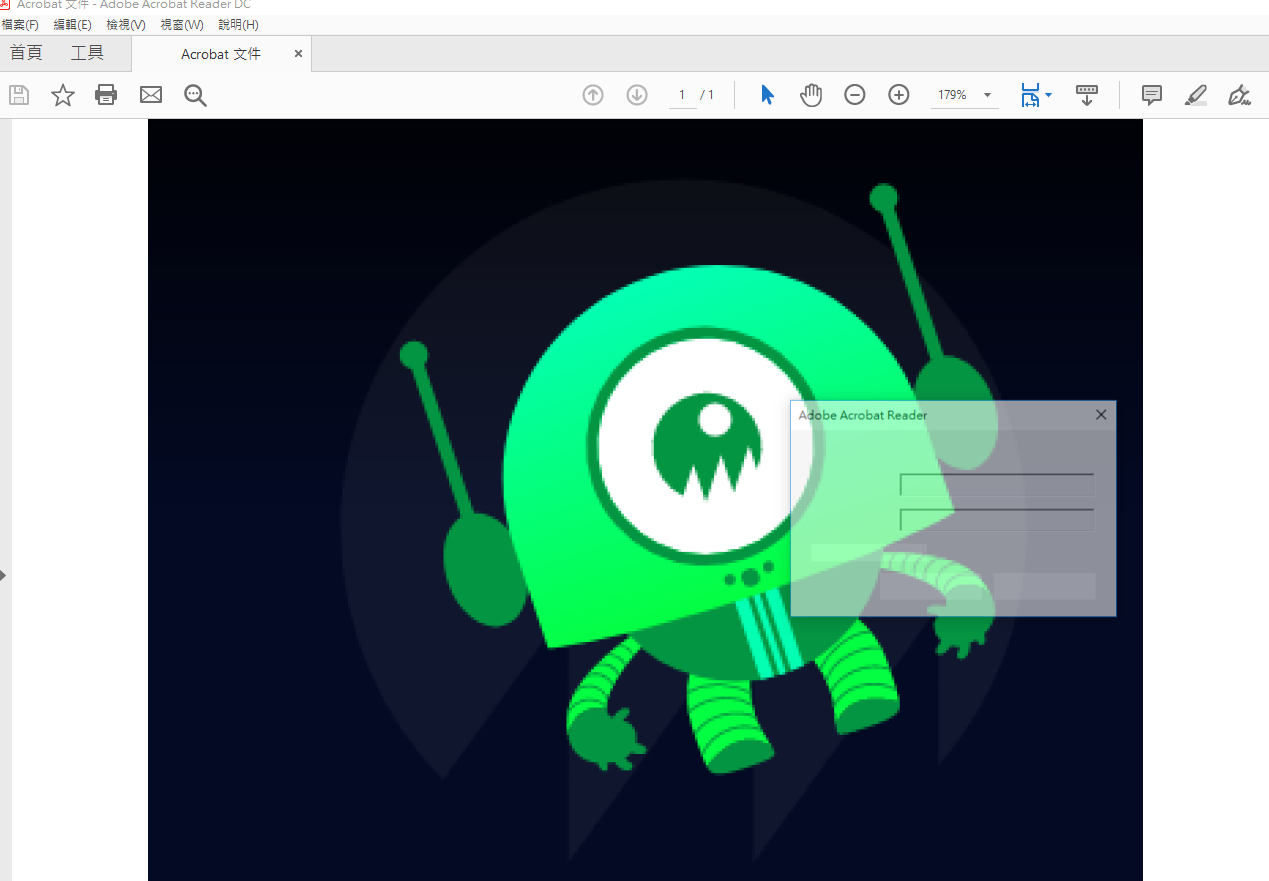Open the 檔案(F) menu
1269x881 pixels.
pyautogui.click(x=20, y=25)
